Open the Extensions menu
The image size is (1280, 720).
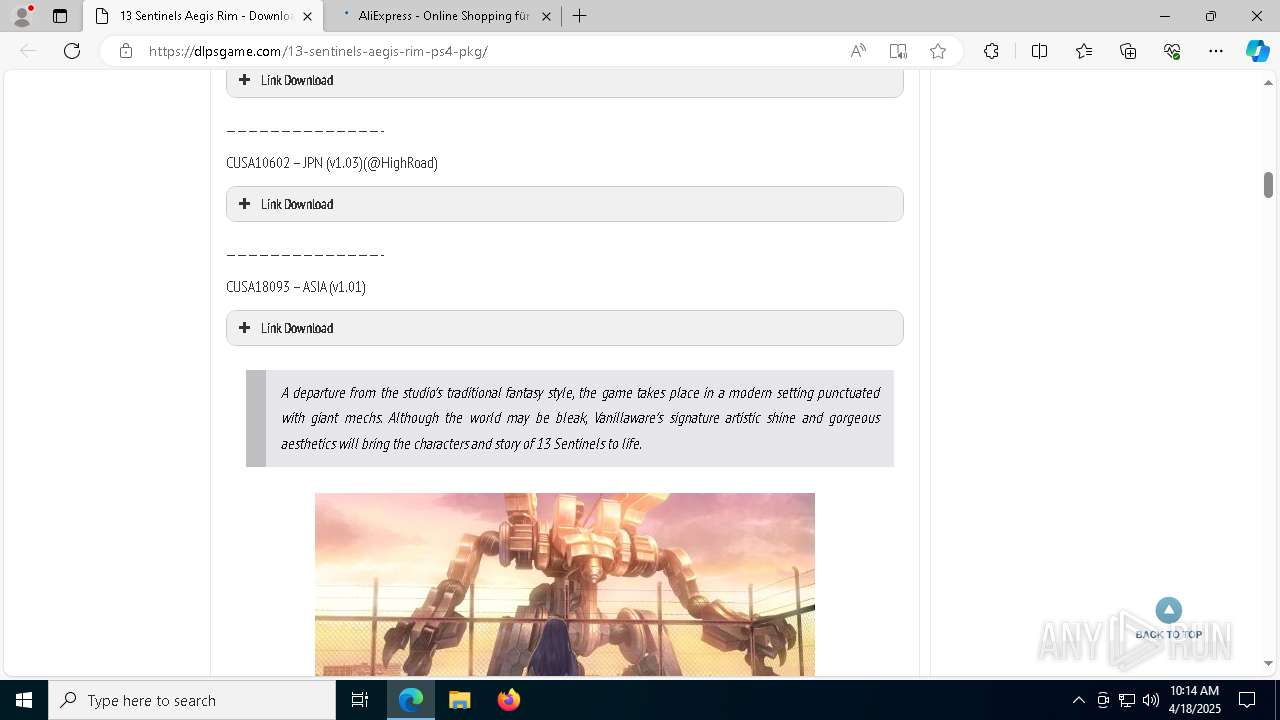991,51
